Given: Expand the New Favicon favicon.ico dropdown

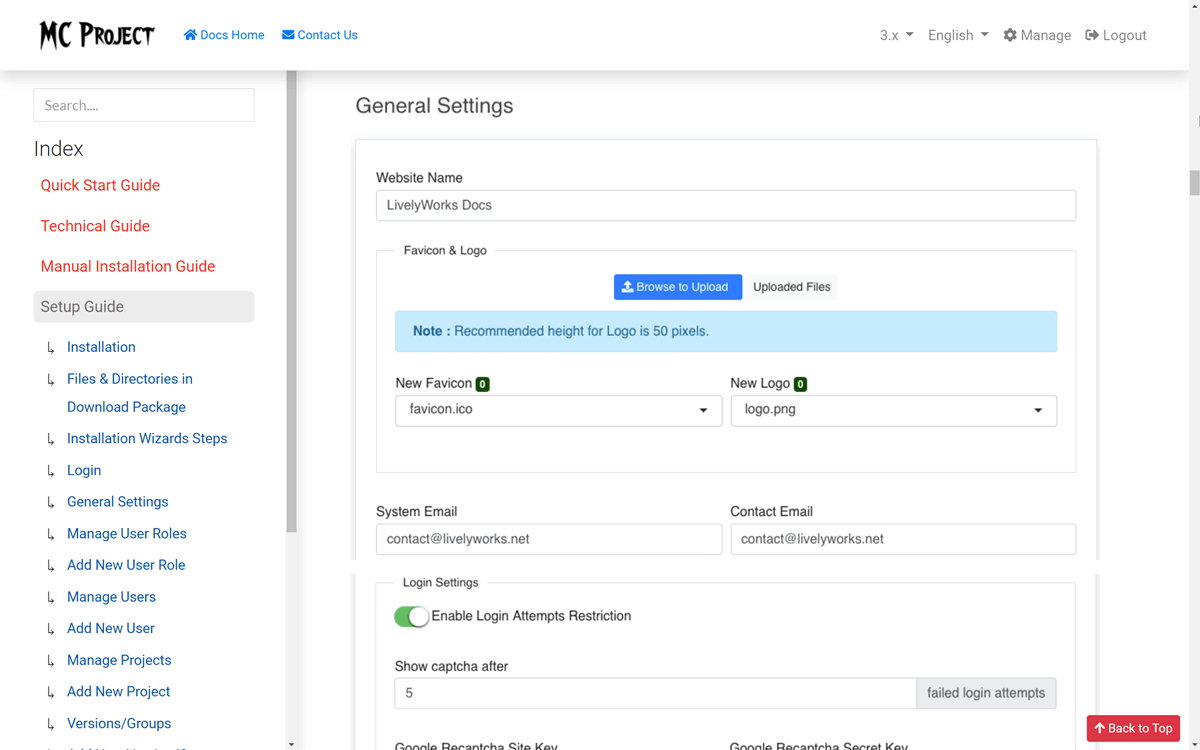Looking at the screenshot, I should pos(558,410).
